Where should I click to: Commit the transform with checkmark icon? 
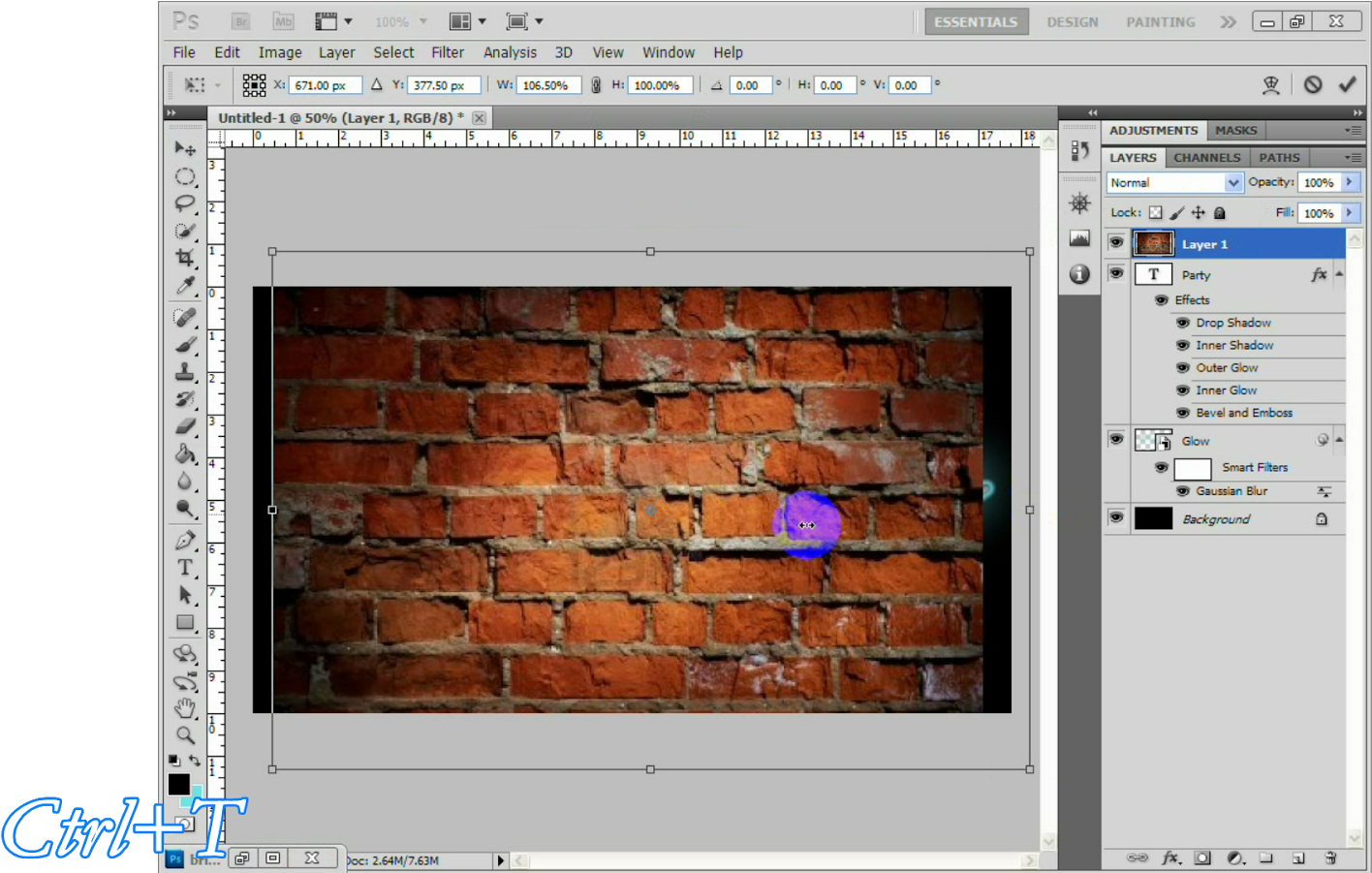click(x=1347, y=85)
